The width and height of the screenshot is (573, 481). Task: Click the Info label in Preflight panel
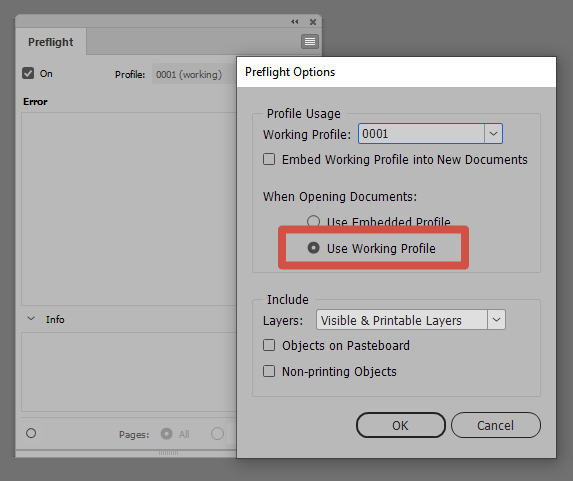pyautogui.click(x=55, y=319)
